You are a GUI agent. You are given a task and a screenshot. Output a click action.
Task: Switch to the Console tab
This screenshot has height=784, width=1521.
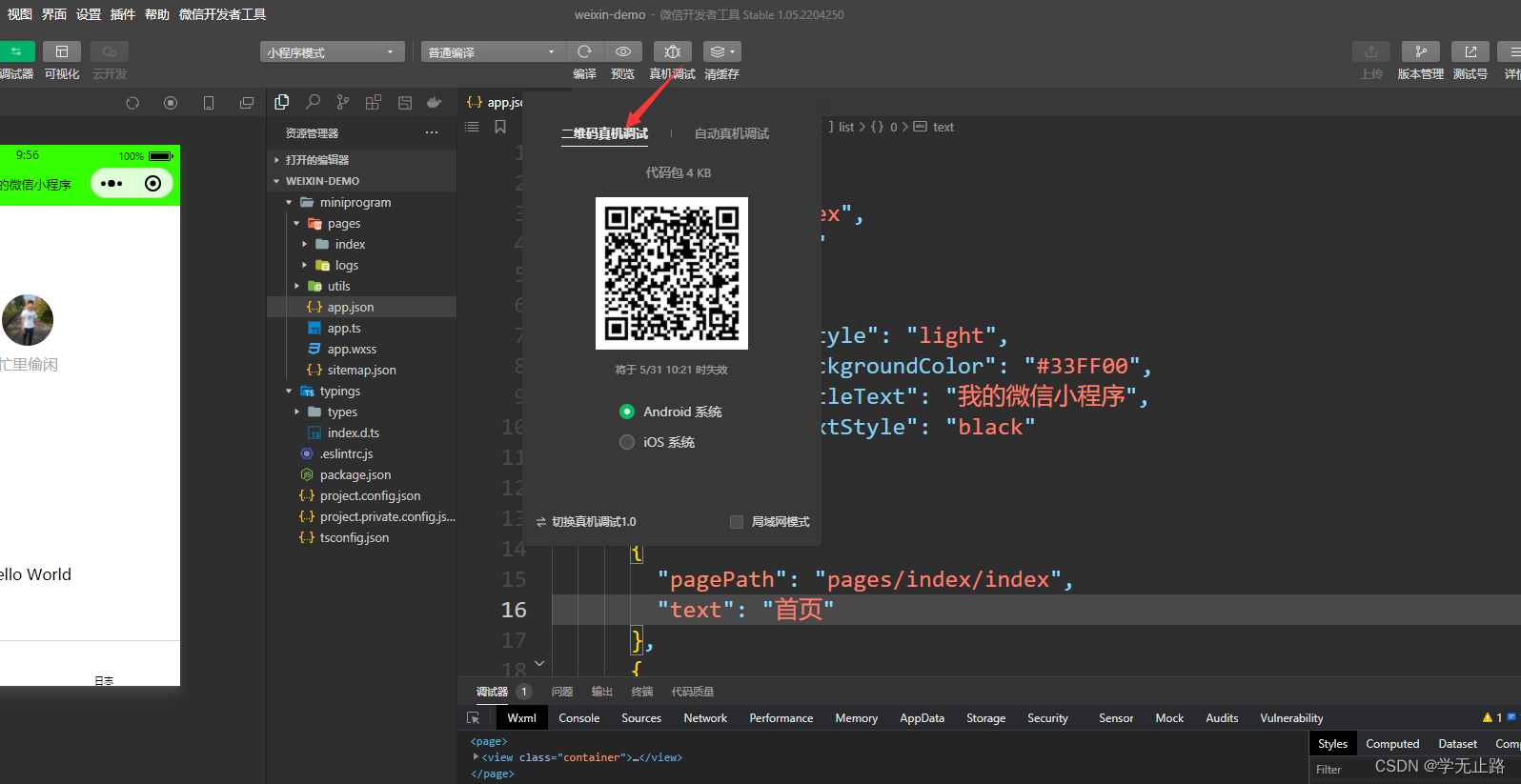coord(579,718)
